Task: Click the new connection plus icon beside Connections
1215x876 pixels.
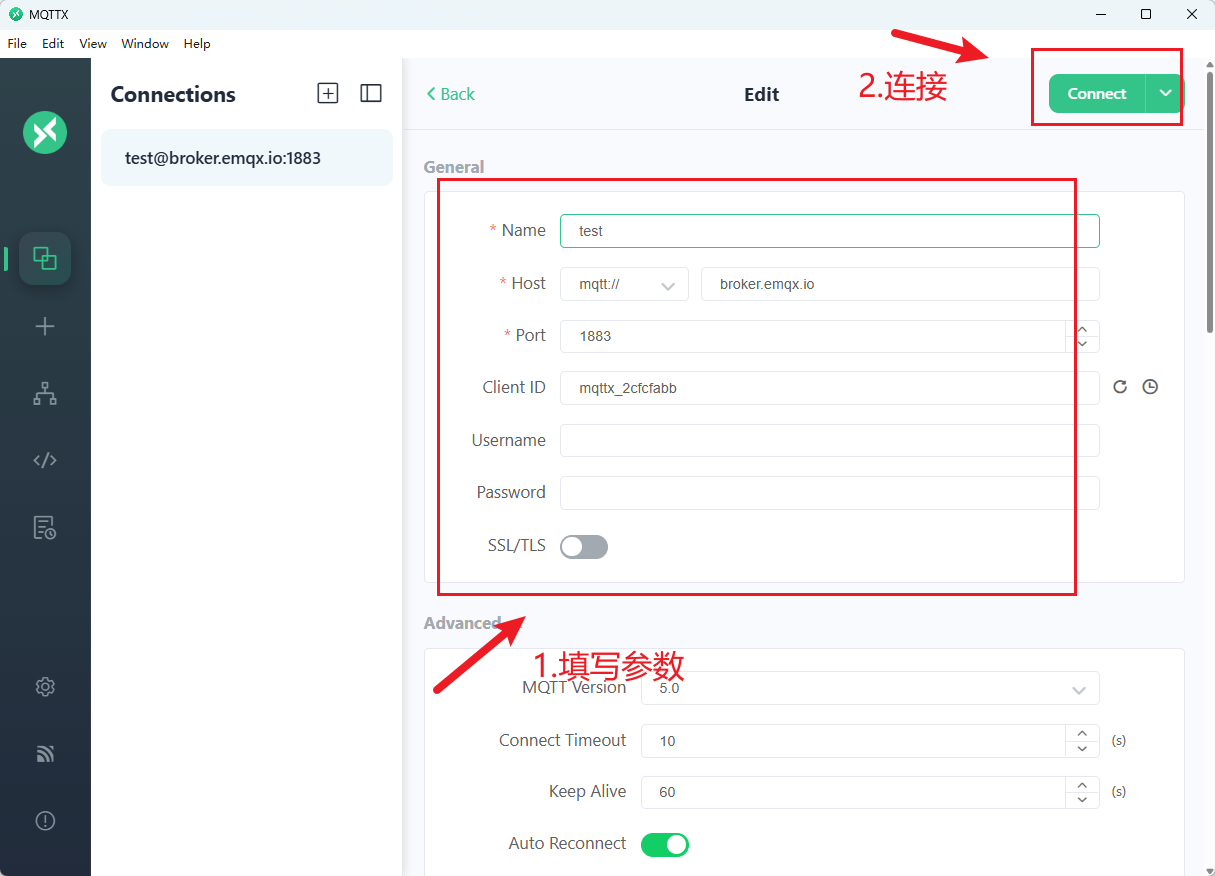Action: [328, 93]
